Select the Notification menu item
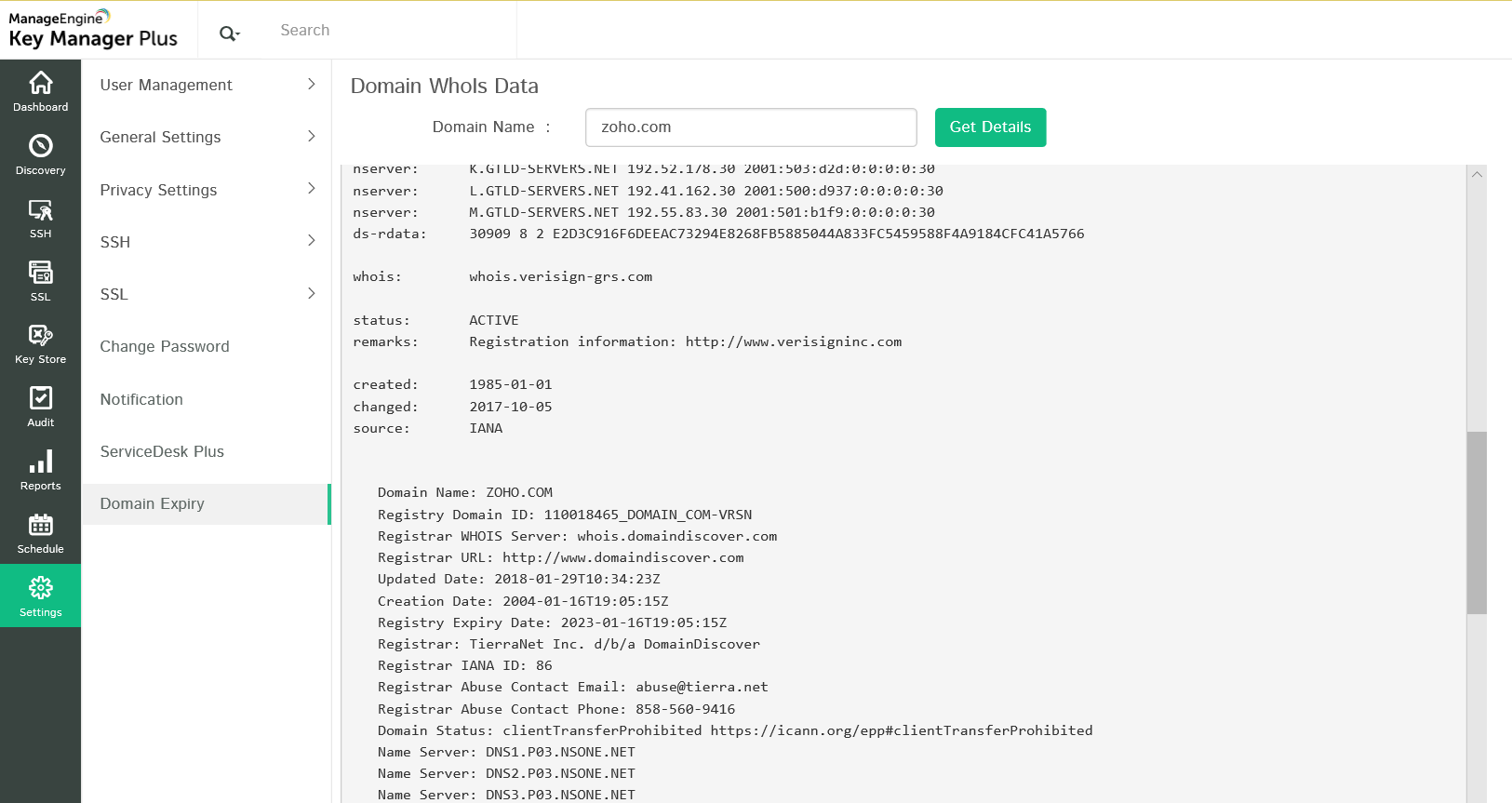 click(141, 399)
